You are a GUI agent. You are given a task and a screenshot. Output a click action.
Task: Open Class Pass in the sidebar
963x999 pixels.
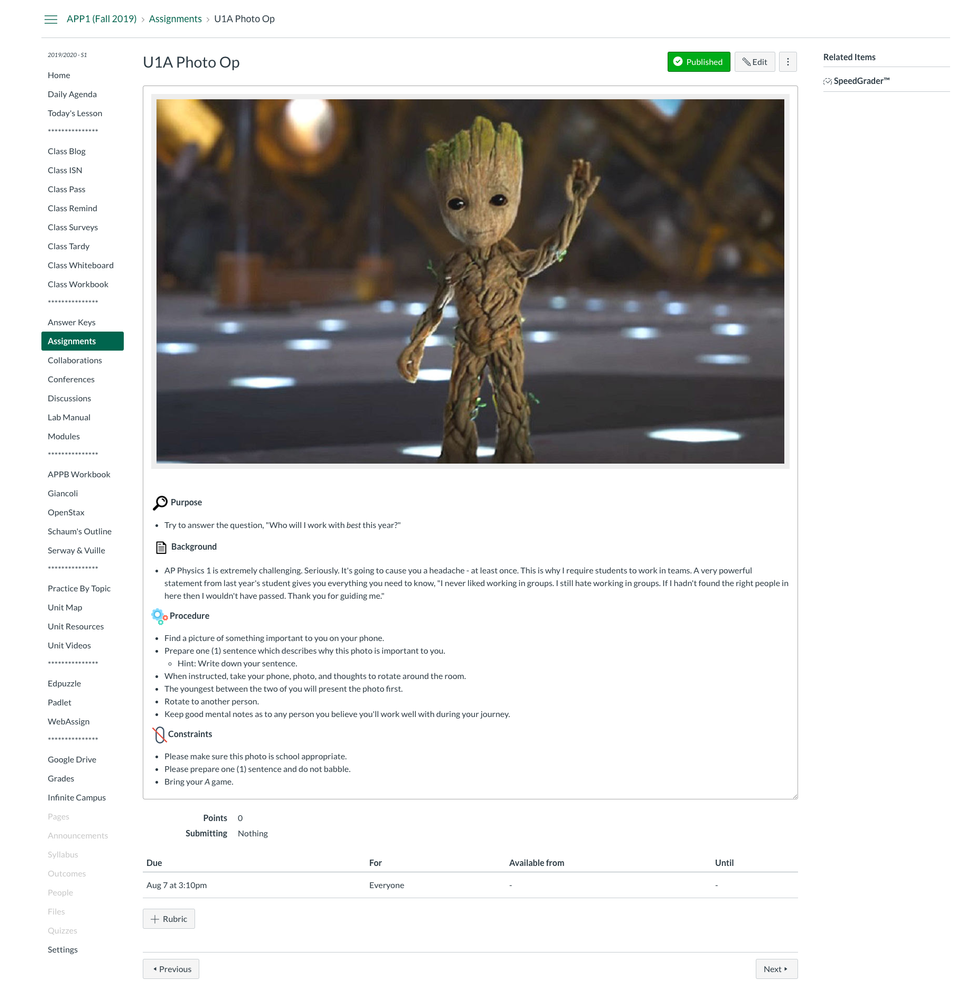pyautogui.click(x=66, y=189)
